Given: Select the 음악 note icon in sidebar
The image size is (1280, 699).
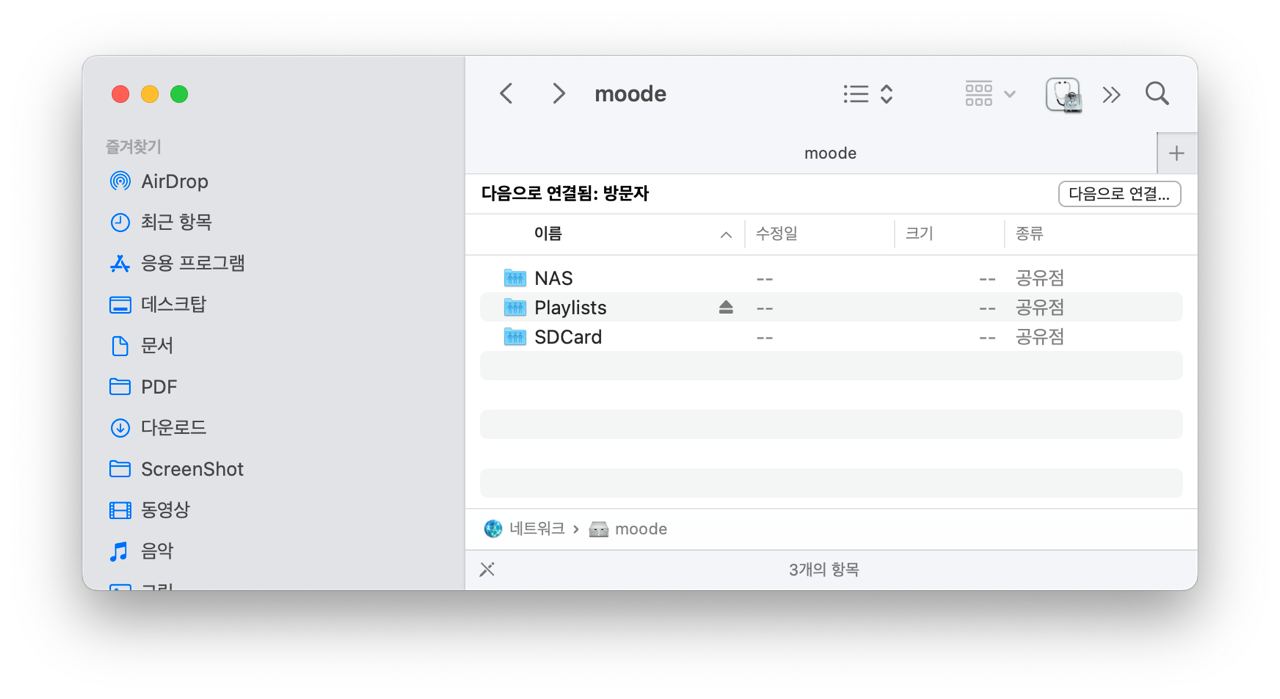Looking at the screenshot, I should click(x=120, y=550).
